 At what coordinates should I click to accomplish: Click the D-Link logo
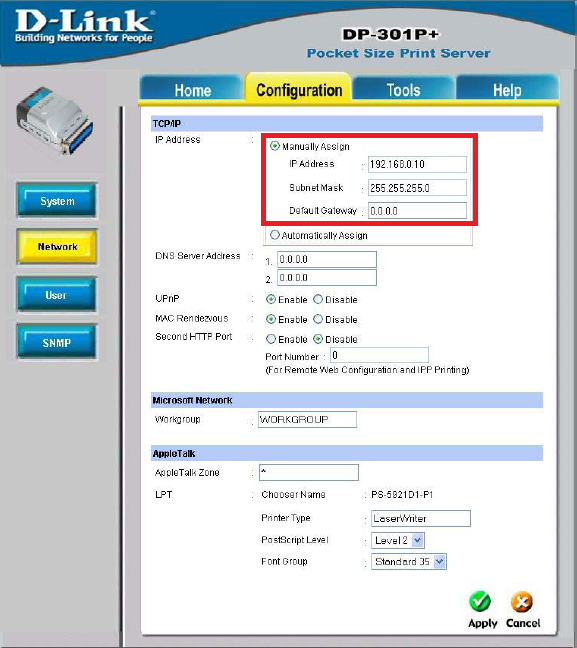tap(84, 26)
